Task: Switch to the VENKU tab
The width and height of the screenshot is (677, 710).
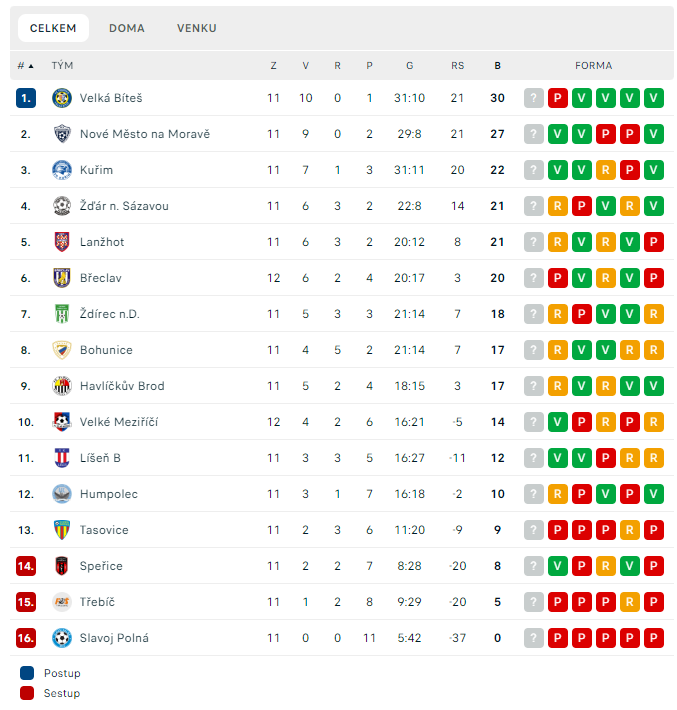Action: tap(197, 28)
